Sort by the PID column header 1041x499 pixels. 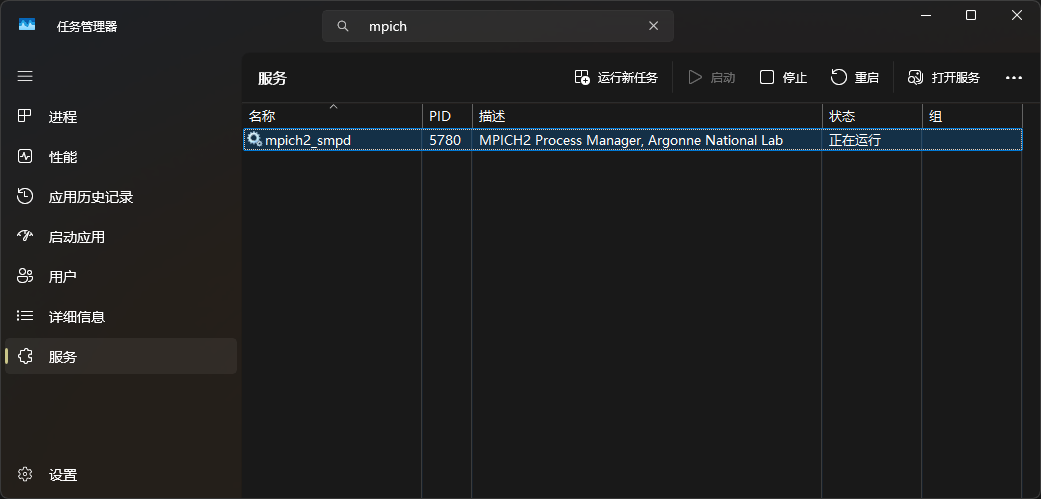tap(447, 116)
